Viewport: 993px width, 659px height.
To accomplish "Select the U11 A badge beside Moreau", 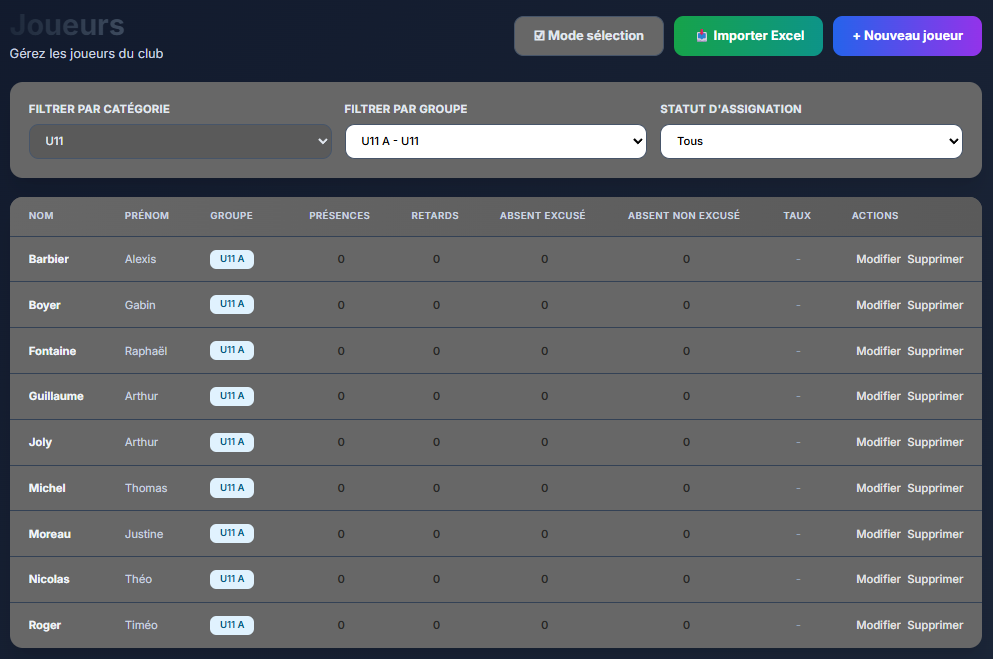I will (231, 533).
